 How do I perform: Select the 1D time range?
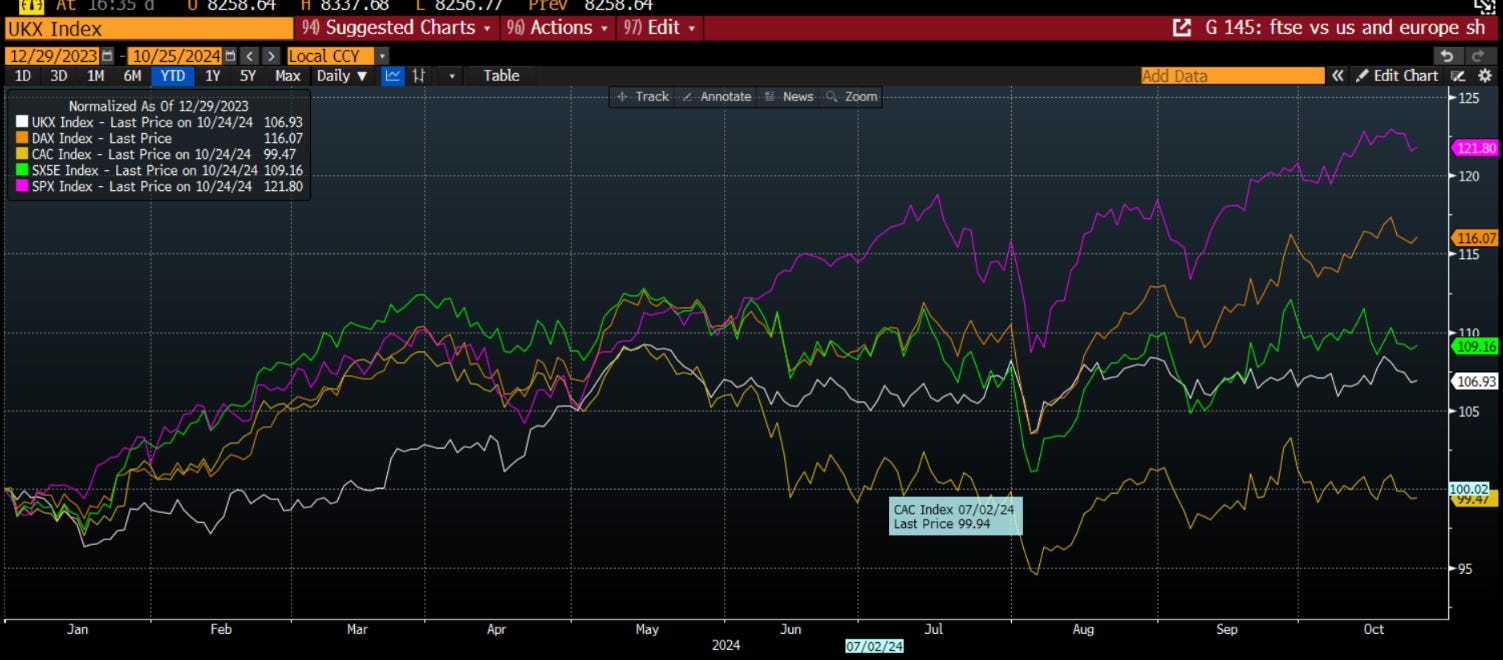(x=22, y=76)
